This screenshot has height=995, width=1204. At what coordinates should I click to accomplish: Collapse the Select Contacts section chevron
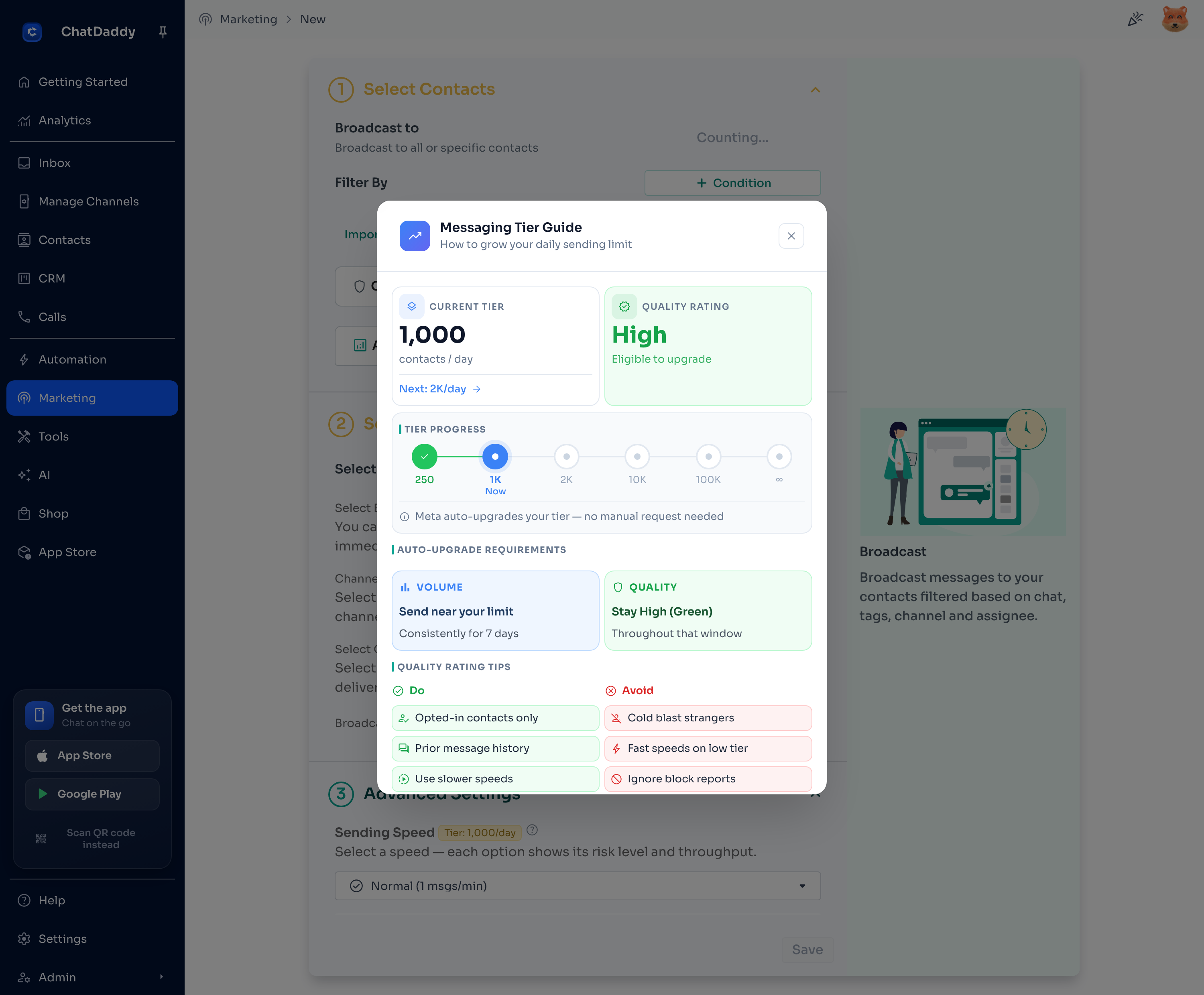pyautogui.click(x=815, y=89)
